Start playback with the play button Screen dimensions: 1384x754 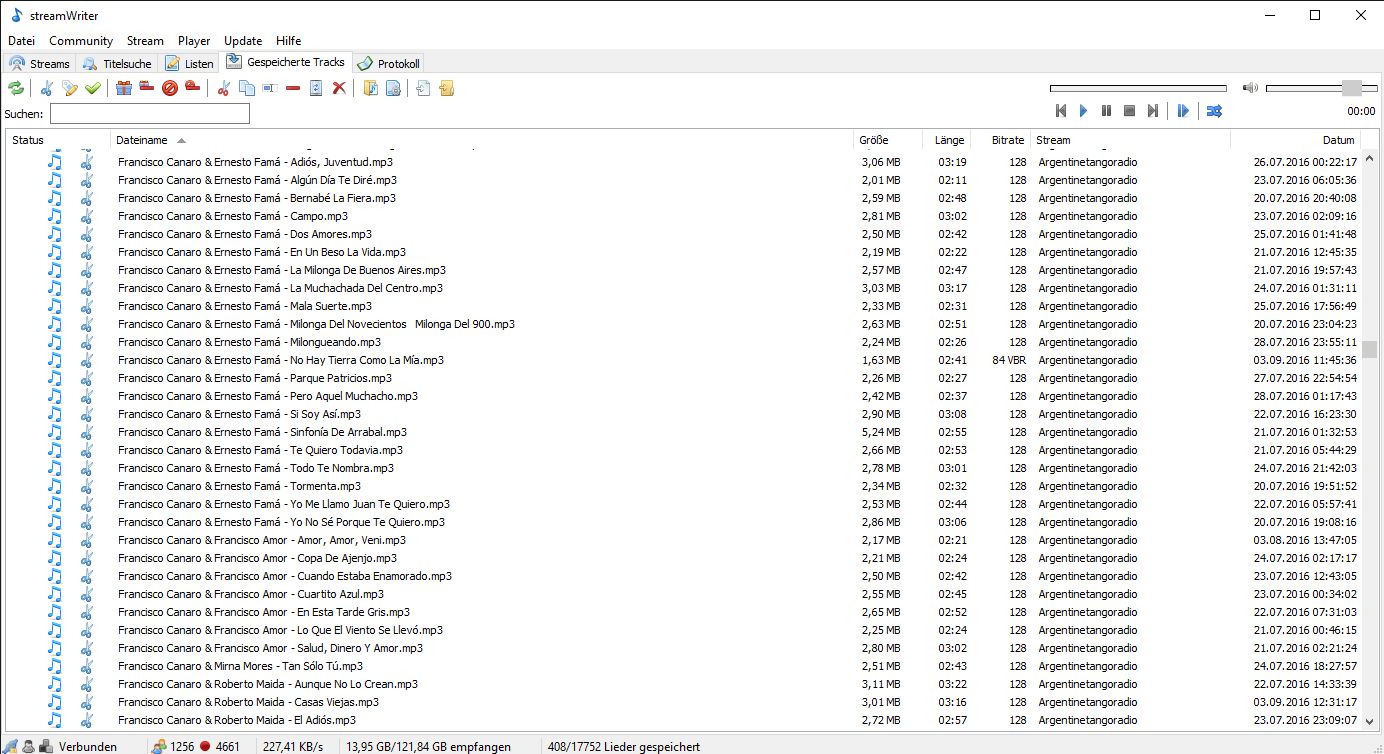(x=1084, y=111)
